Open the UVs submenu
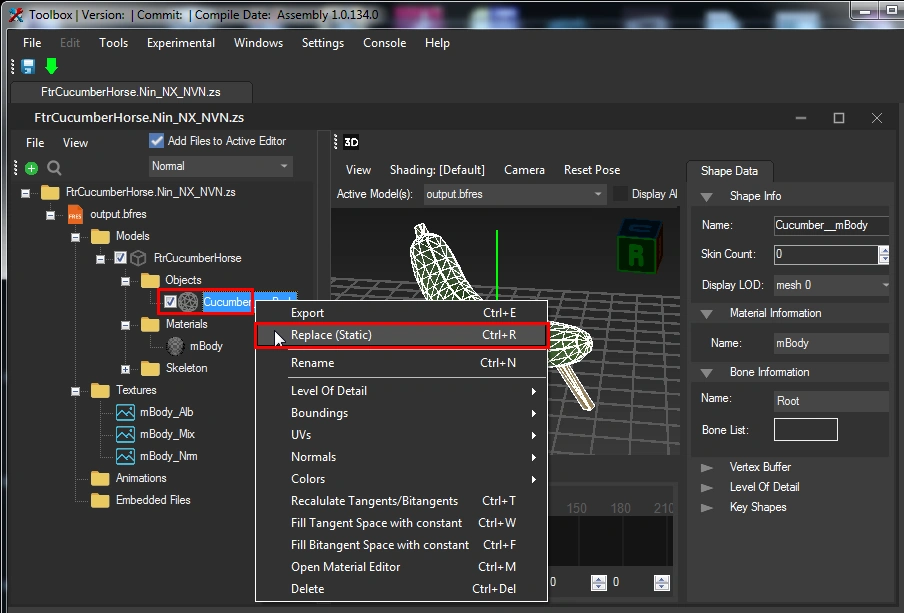The image size is (904, 613). [401, 435]
